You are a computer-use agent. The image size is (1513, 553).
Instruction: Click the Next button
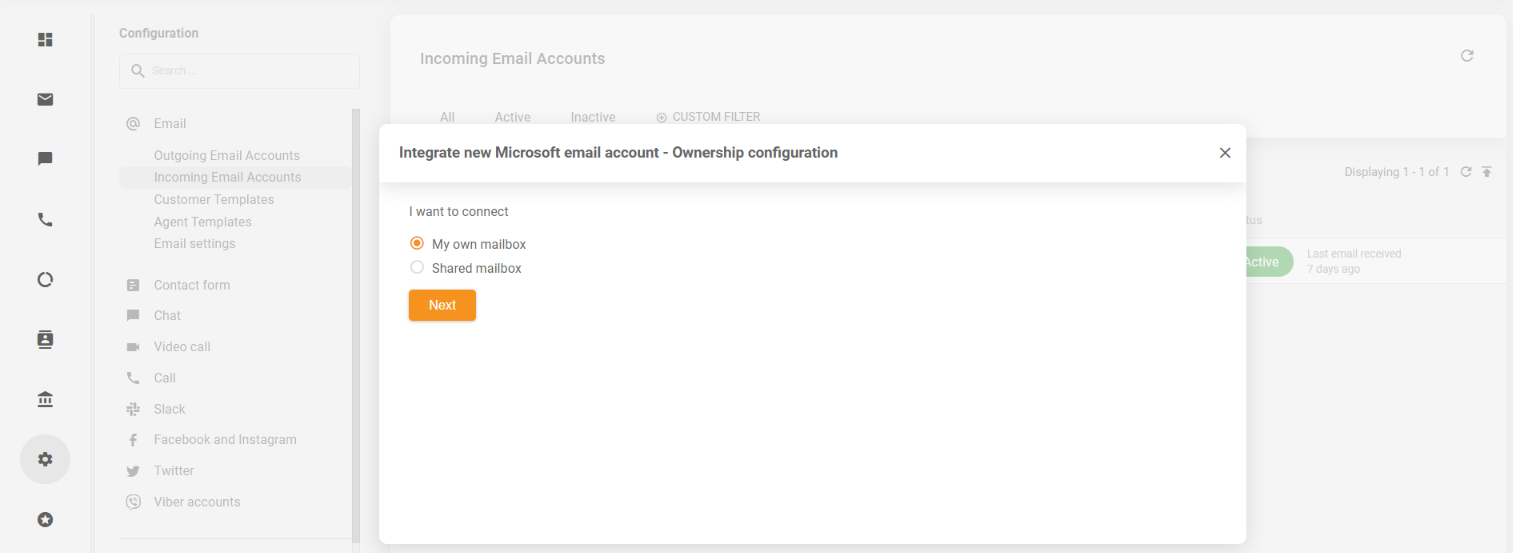(442, 305)
